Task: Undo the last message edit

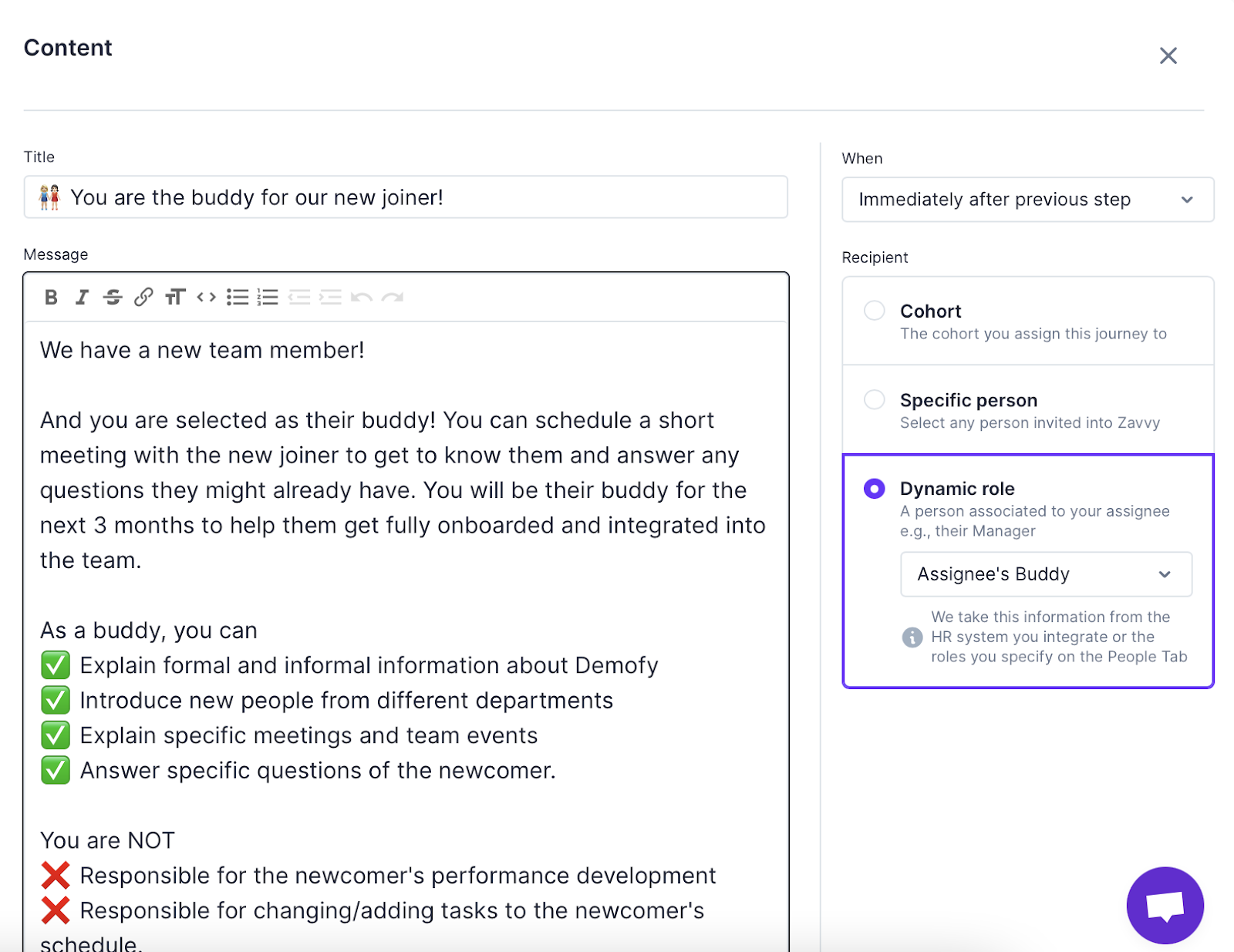Action: (362, 298)
